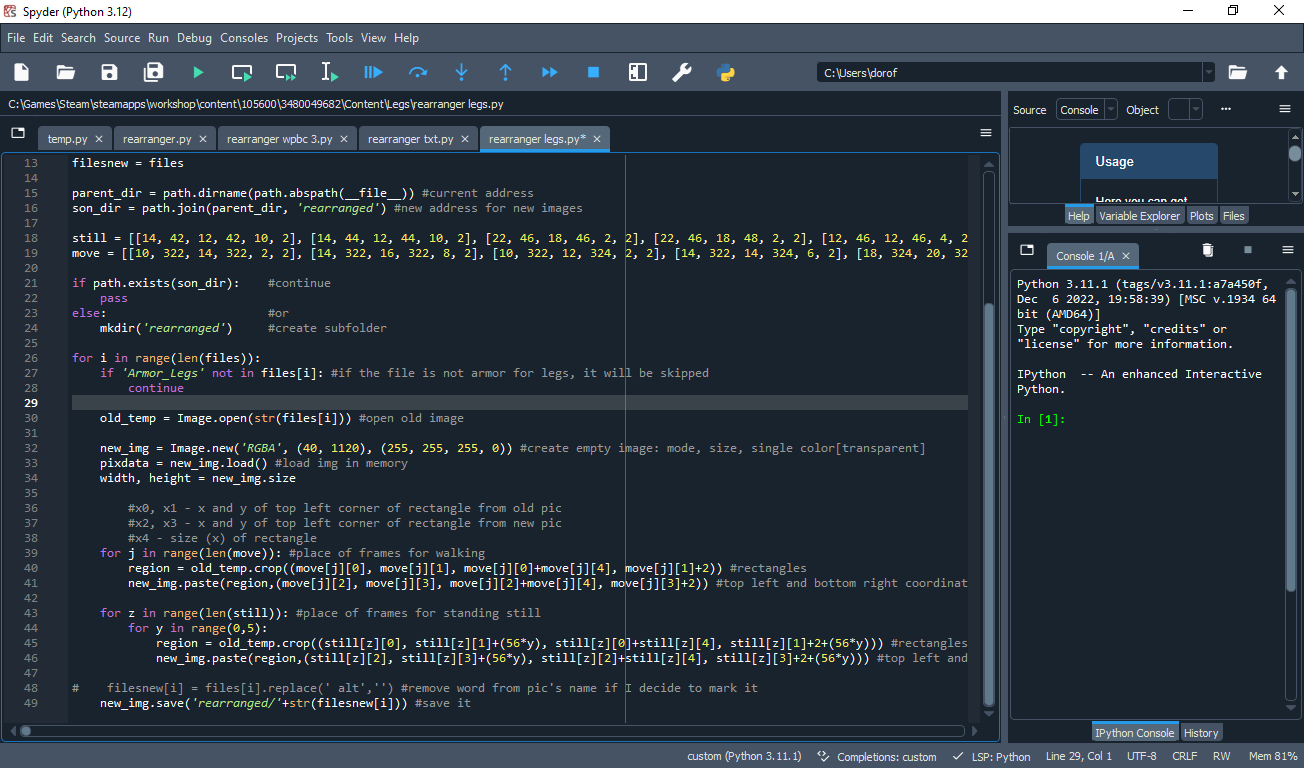Create a new file with toolbar icon
The height and width of the screenshot is (768, 1304).
[22, 72]
